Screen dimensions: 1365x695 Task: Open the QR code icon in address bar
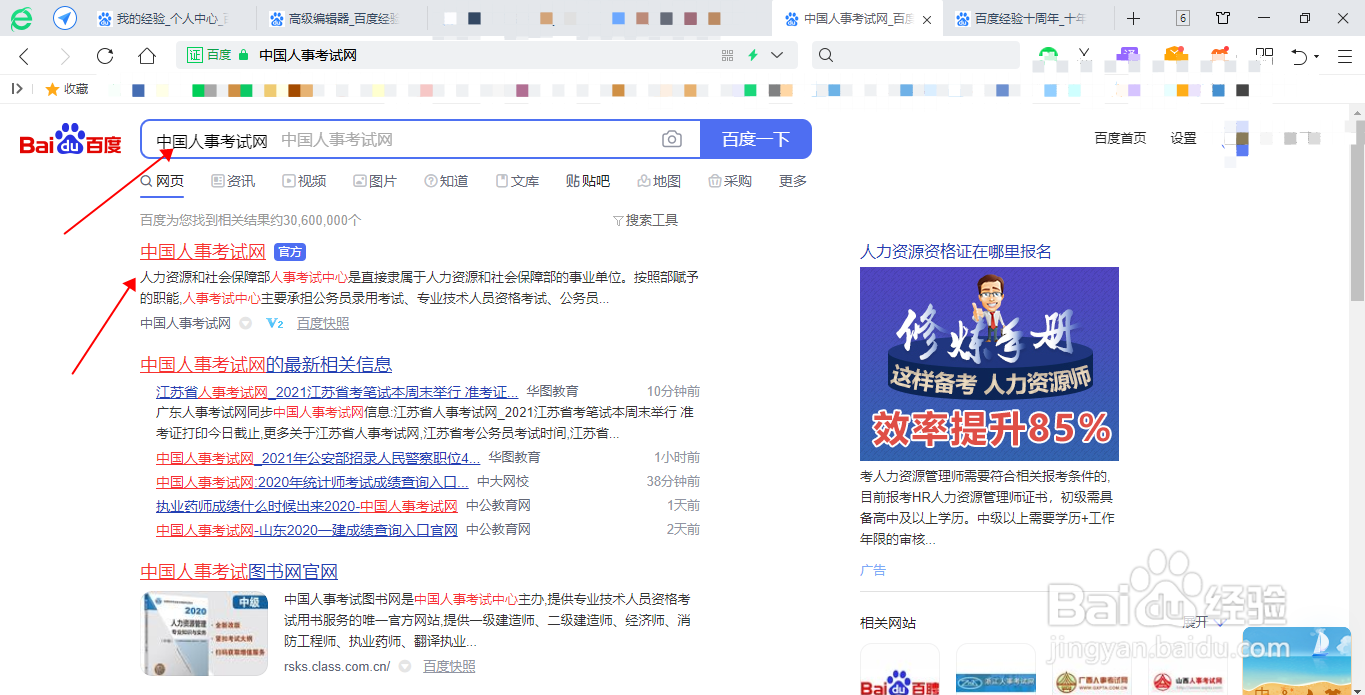(728, 55)
